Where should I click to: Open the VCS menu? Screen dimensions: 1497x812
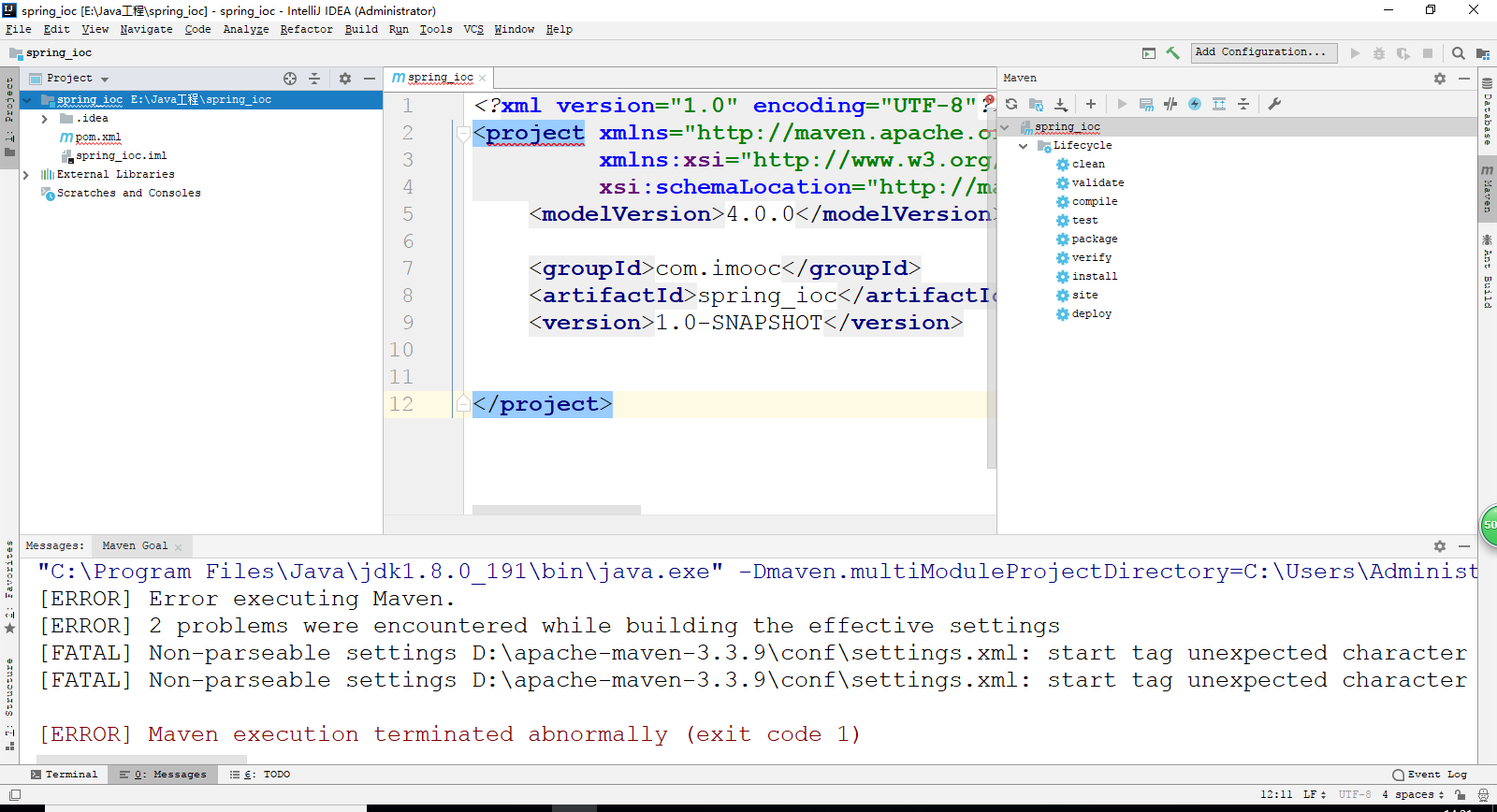click(473, 30)
